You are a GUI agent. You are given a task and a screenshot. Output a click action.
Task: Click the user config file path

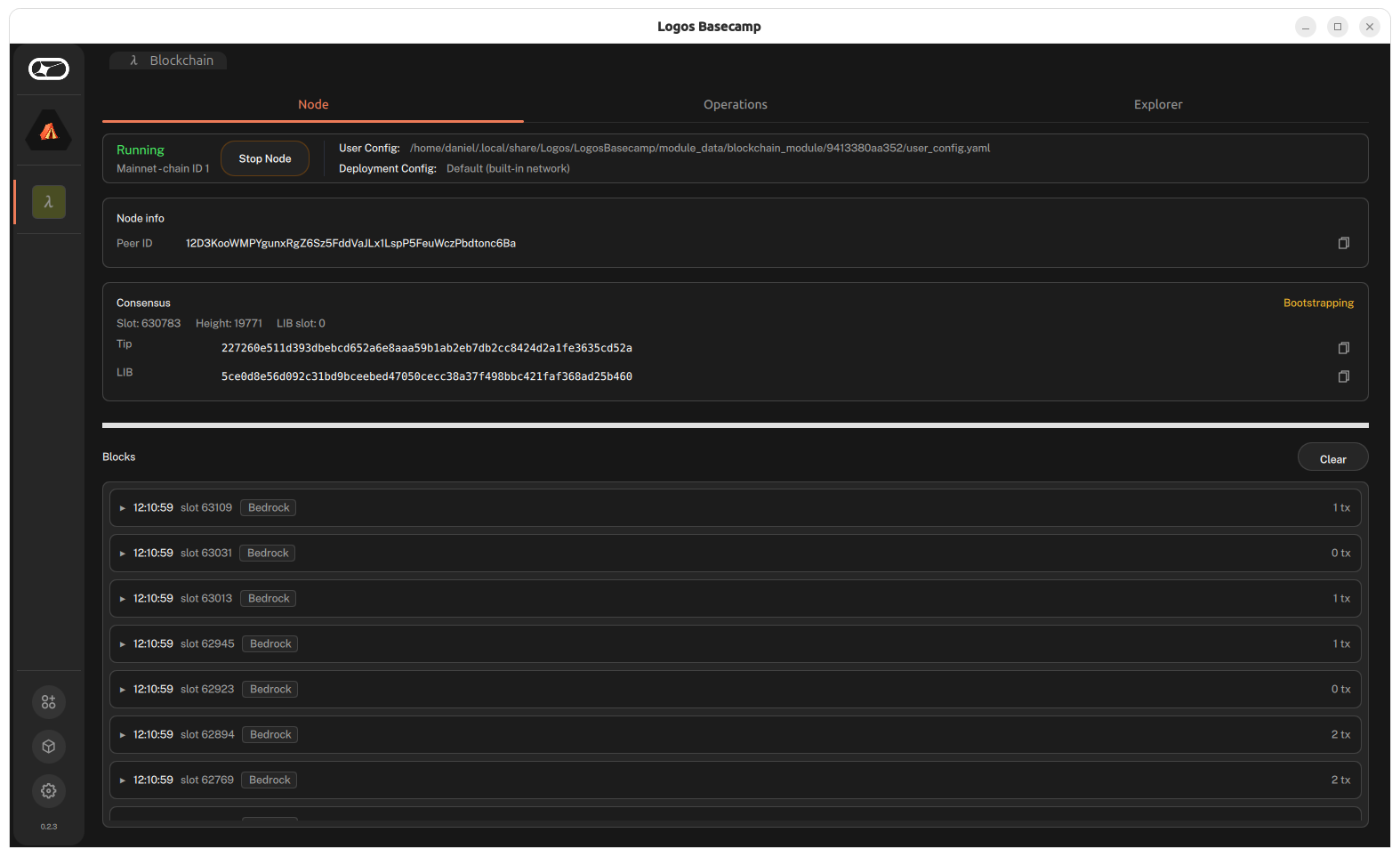click(x=700, y=148)
